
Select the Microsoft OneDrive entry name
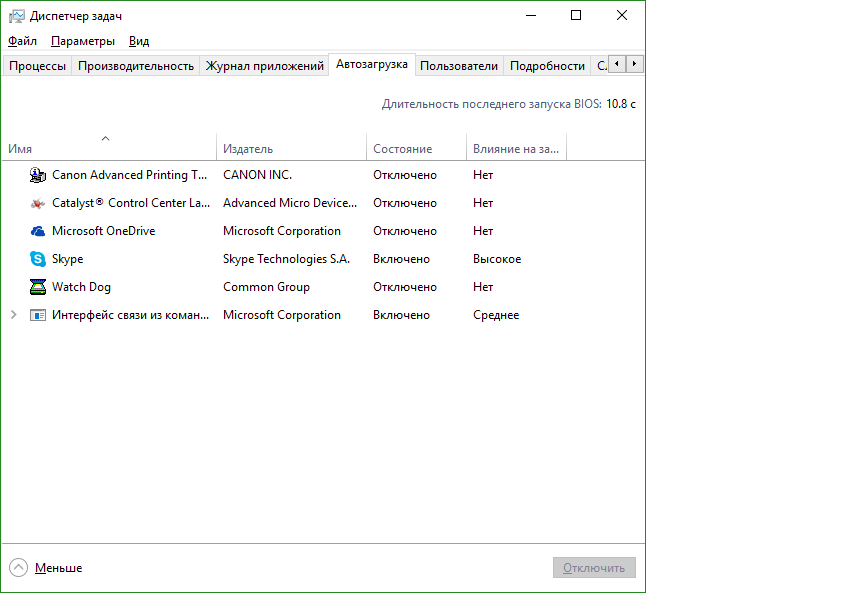click(x=104, y=231)
